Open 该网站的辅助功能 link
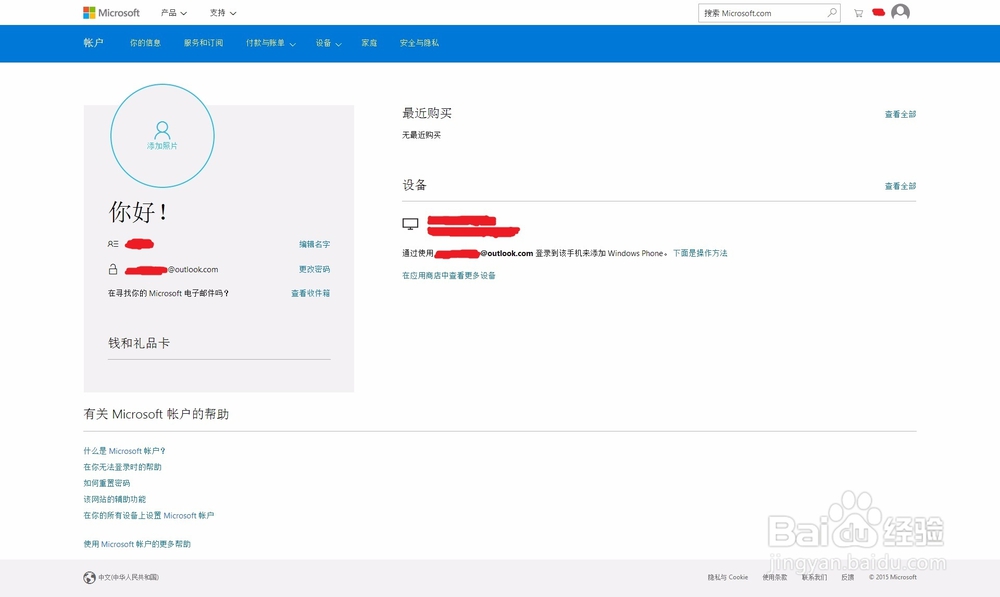The width and height of the screenshot is (1000, 597). [115, 499]
